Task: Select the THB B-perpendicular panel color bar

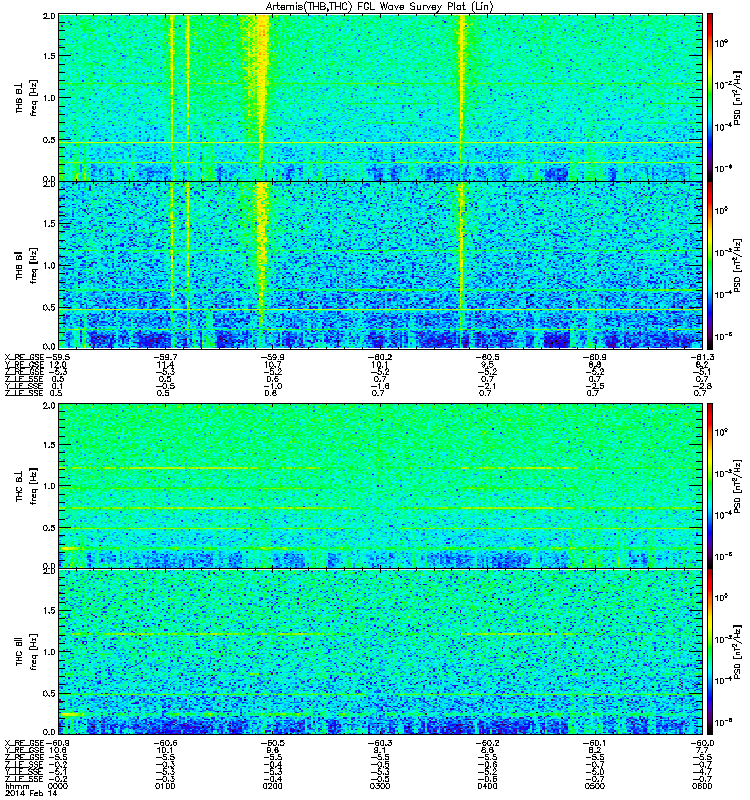Action: 710,97
